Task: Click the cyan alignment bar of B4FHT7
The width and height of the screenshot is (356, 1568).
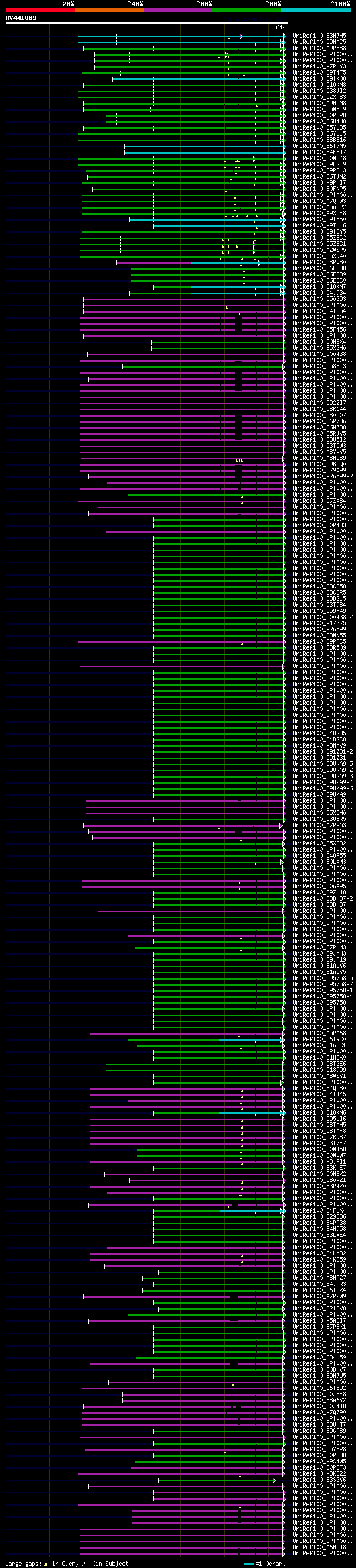Action: pos(205,152)
